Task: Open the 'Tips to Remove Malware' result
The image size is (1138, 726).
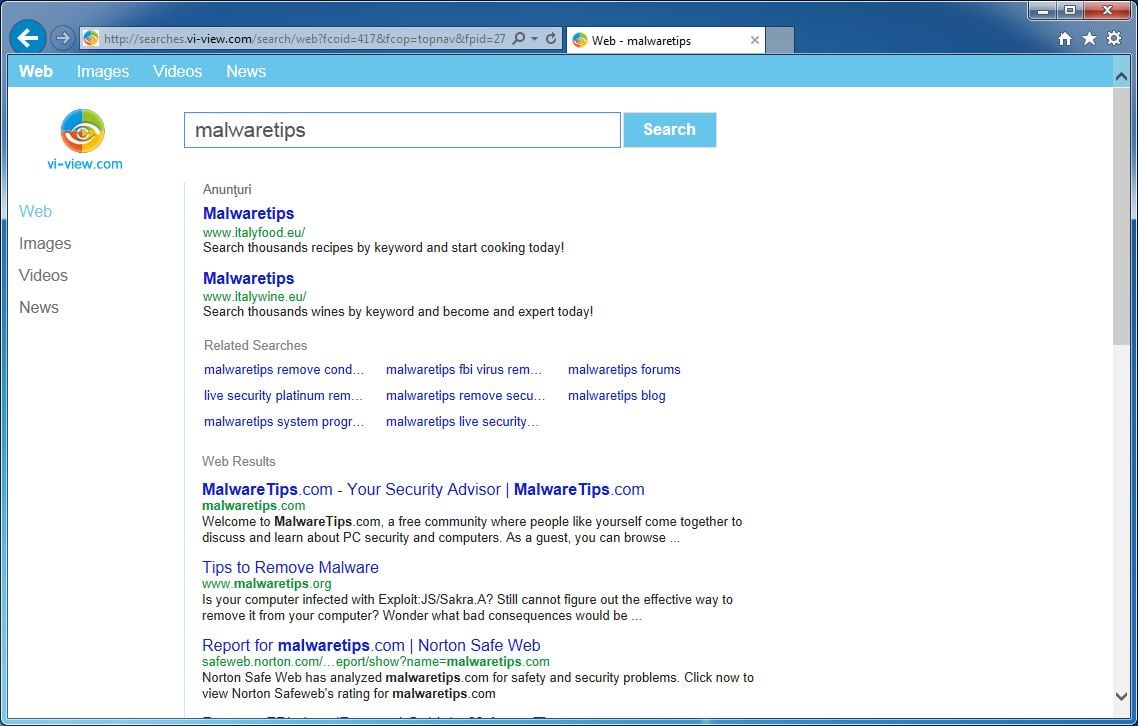Action: coord(290,567)
